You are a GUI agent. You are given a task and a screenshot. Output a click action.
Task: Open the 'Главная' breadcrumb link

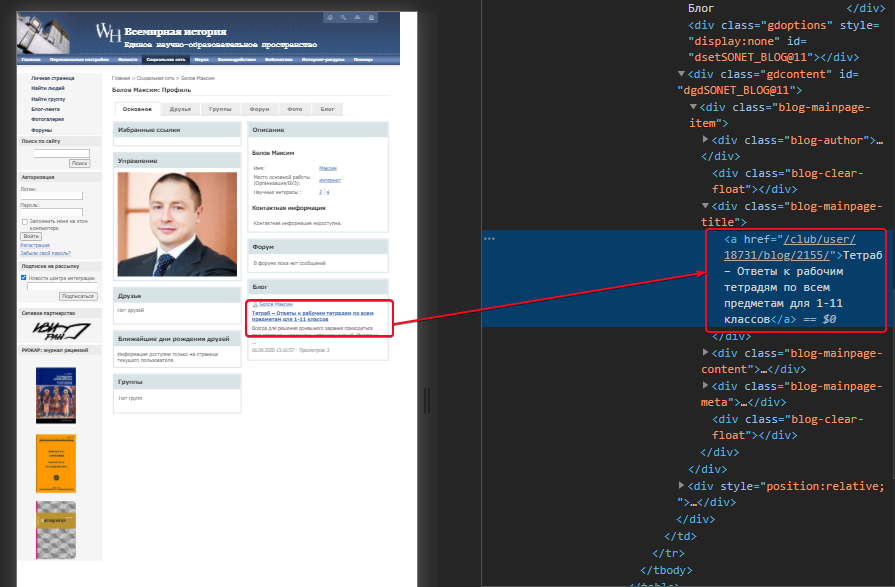click(121, 78)
